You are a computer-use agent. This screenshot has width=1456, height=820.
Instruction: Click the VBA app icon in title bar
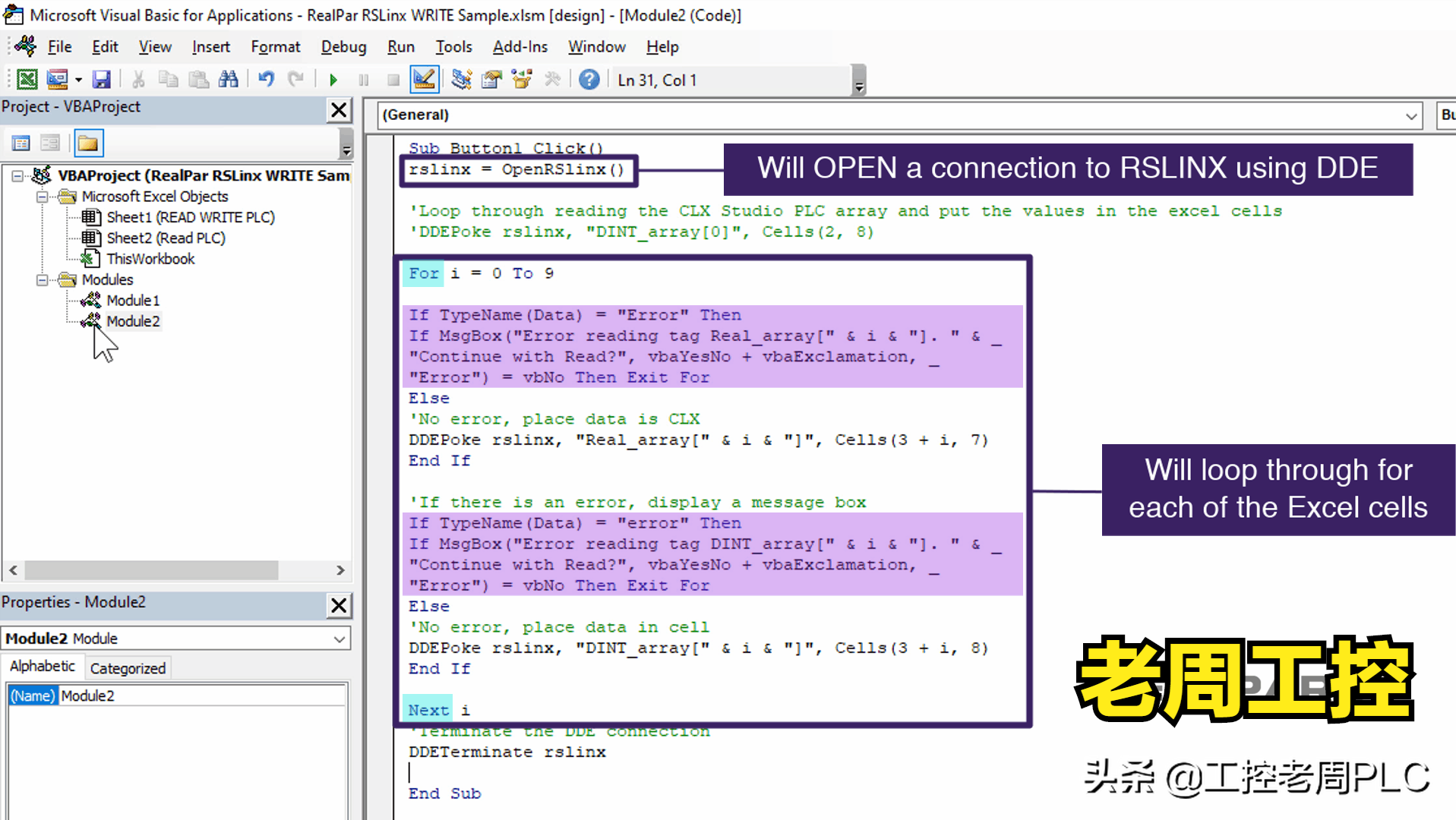click(14, 14)
